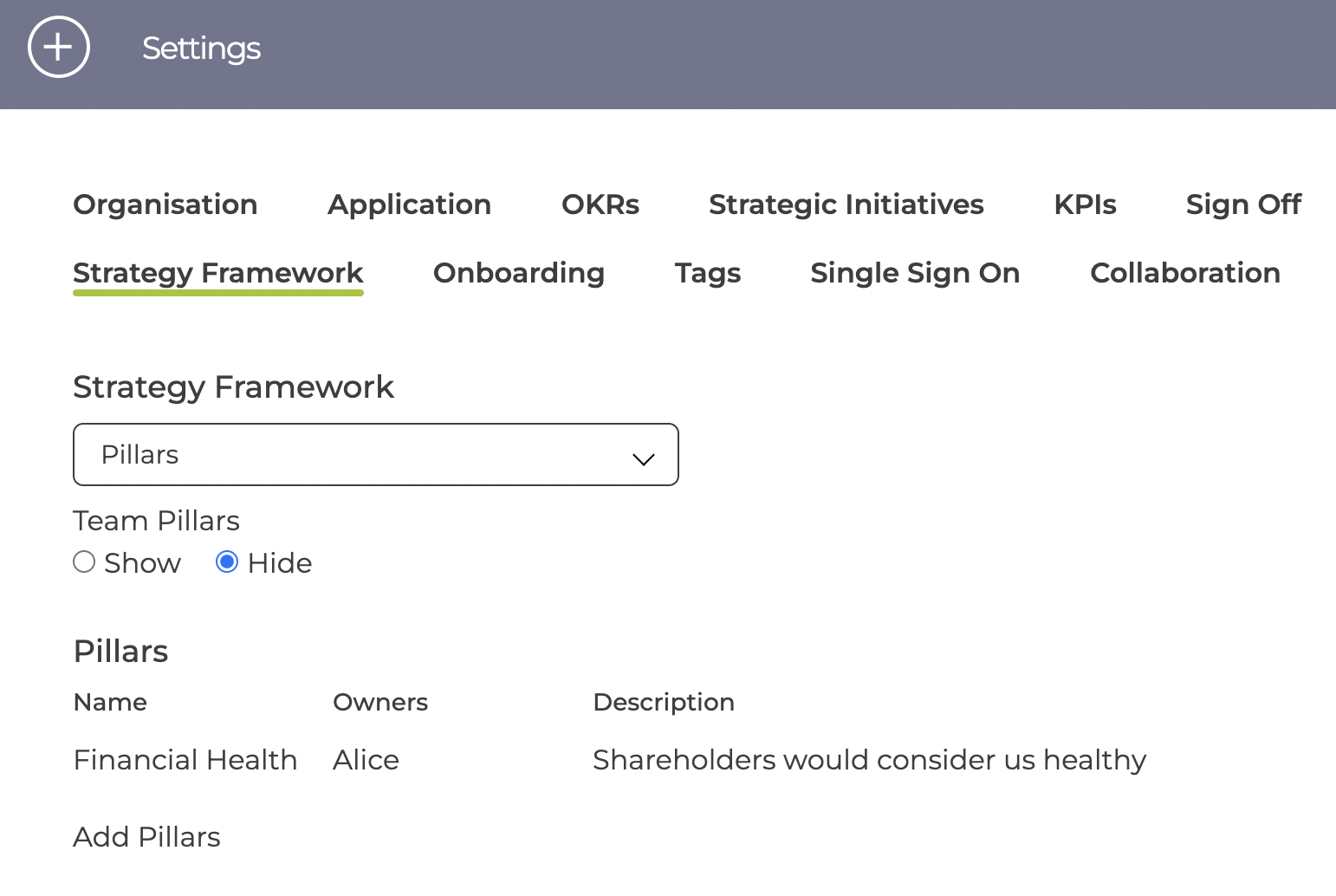Select the Strategy Framework tab
Viewport: 1336px width, 896px height.
point(218,274)
